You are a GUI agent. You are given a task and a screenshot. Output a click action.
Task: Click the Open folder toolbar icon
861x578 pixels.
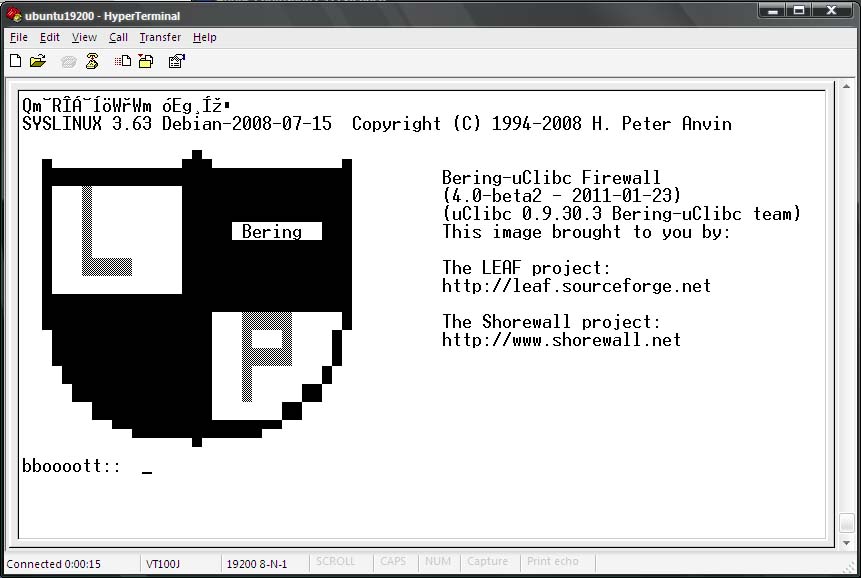[38, 61]
